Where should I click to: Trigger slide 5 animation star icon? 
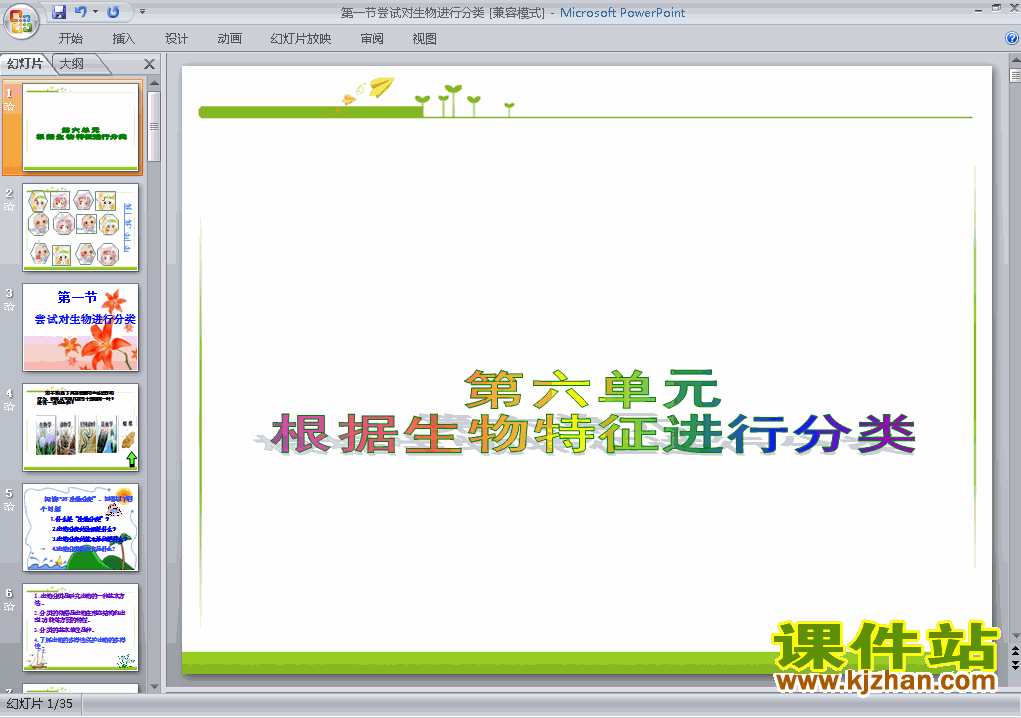(9, 506)
